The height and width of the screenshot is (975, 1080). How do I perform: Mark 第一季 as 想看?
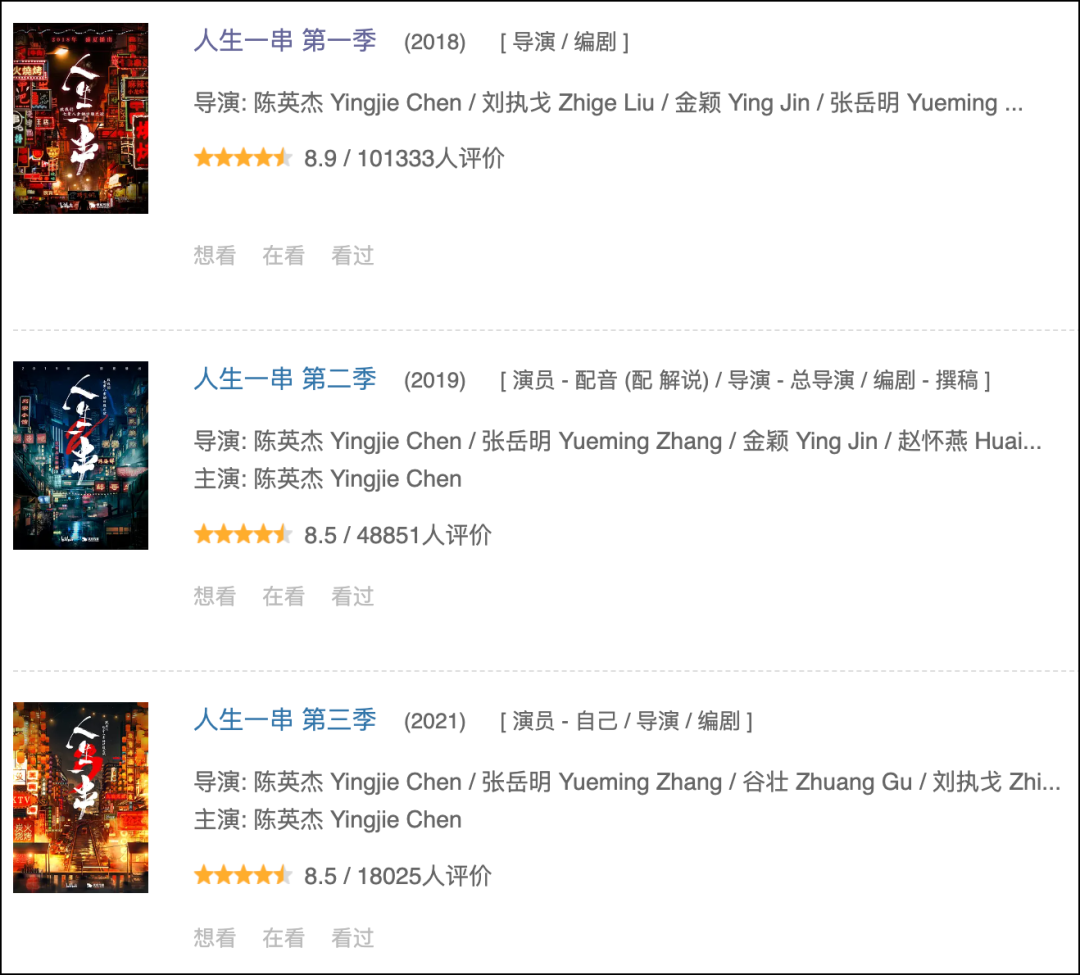click(215, 255)
